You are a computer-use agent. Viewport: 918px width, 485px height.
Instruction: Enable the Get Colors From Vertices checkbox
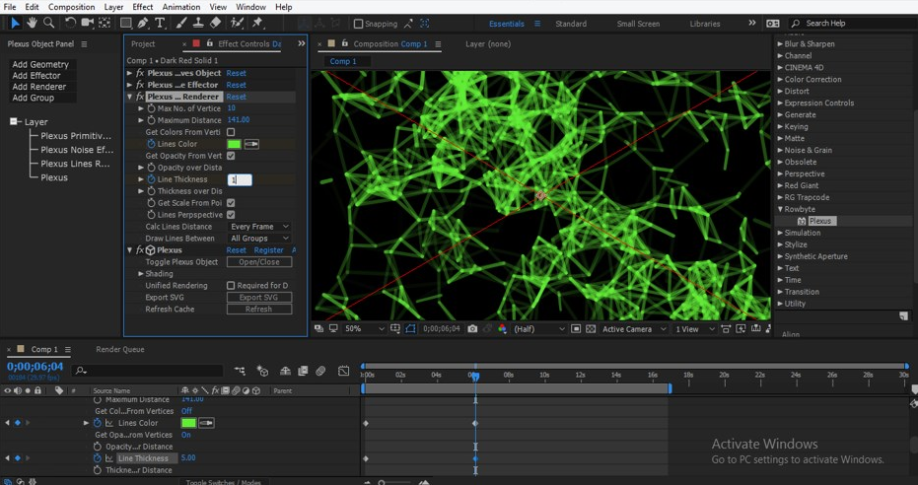(231, 132)
